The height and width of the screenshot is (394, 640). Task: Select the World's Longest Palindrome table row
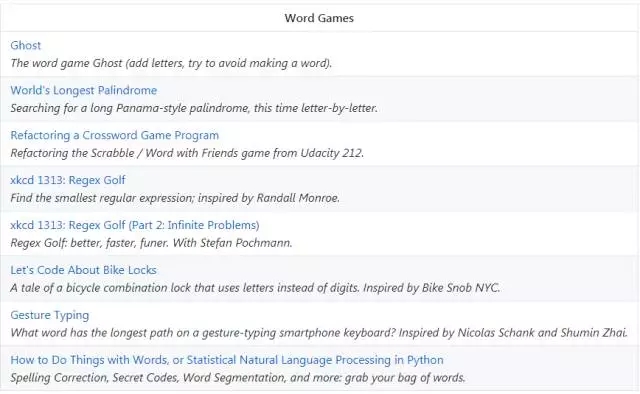coord(319,99)
